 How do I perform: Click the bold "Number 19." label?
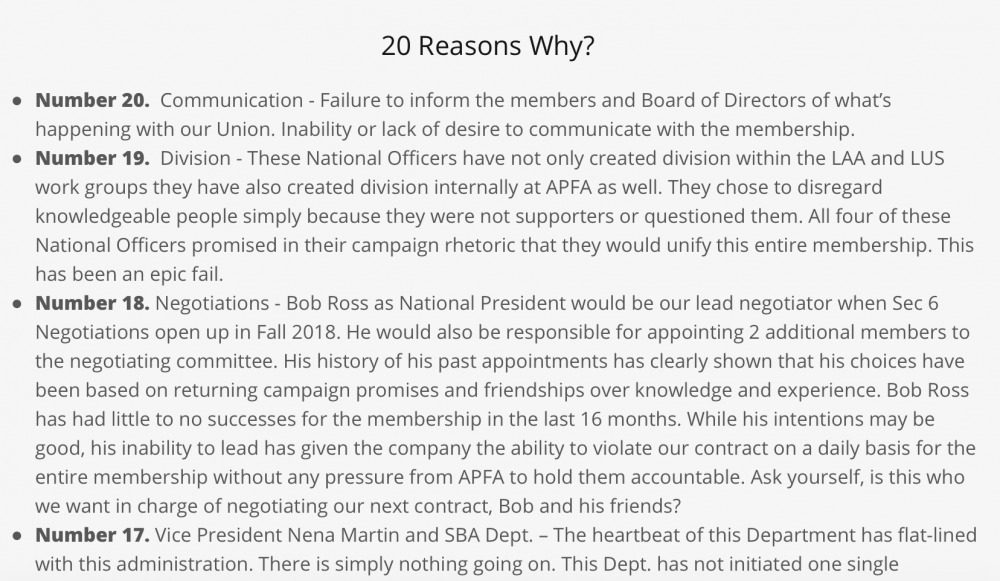tap(92, 158)
